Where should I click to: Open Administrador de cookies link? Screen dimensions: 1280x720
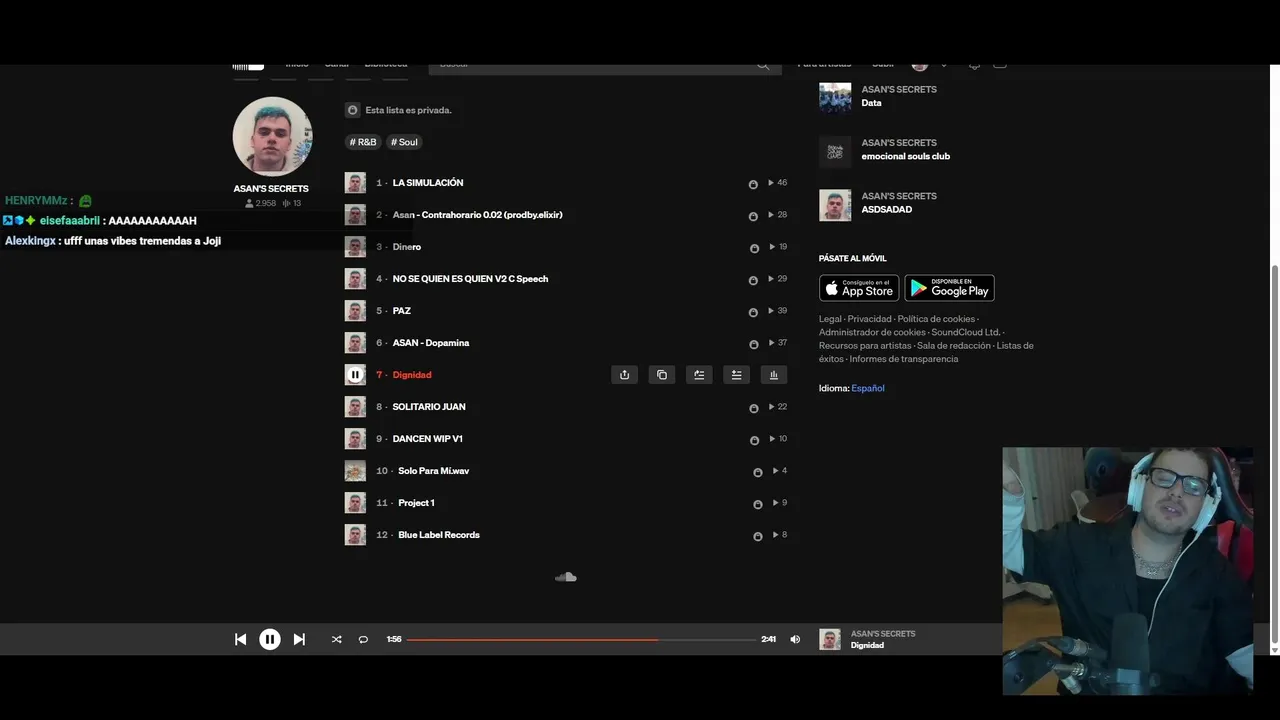872,332
